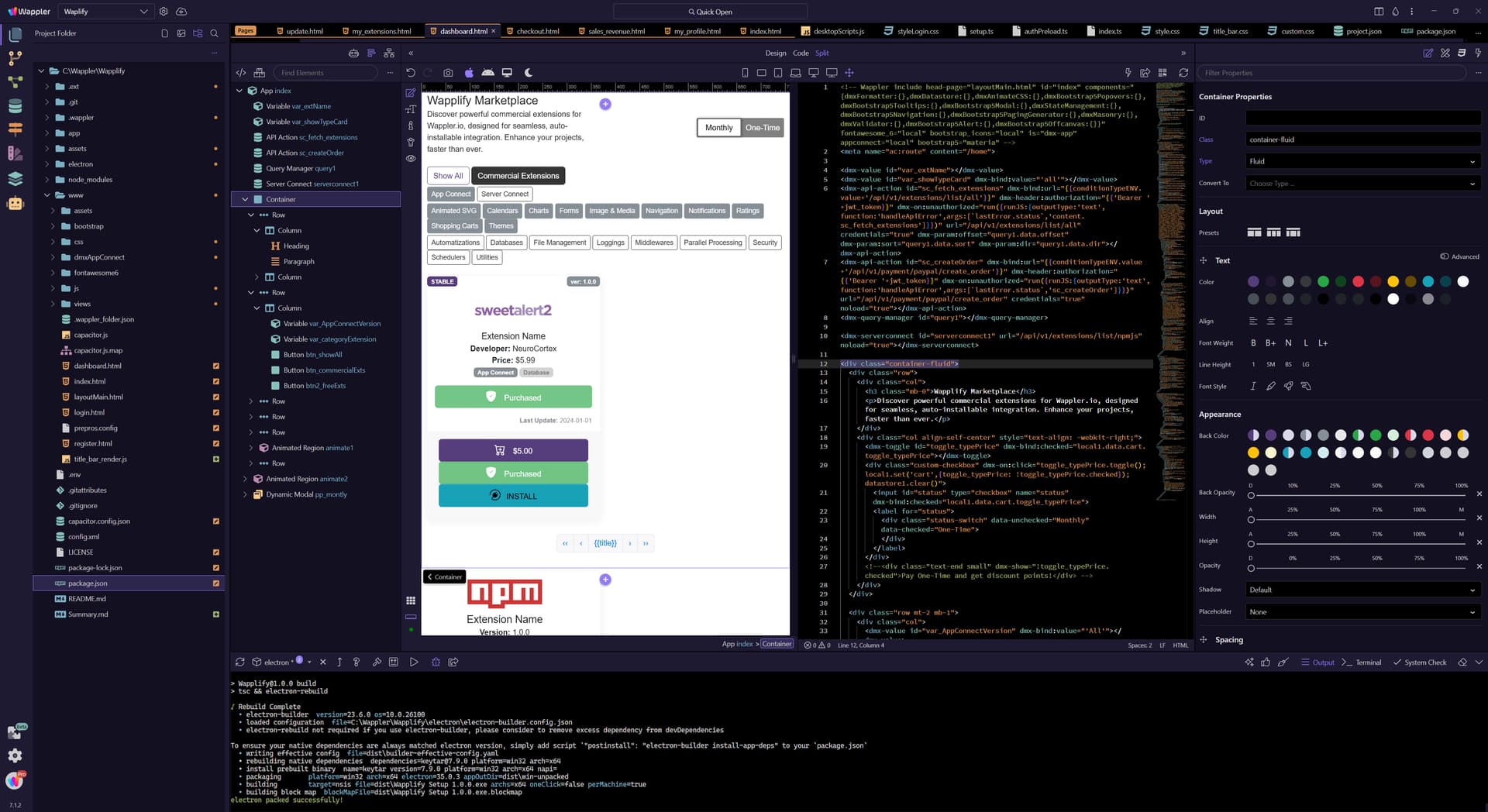Viewport: 1488px width, 812px height.
Task: Open the Wapplify project selector dropdown
Action: tap(105, 12)
